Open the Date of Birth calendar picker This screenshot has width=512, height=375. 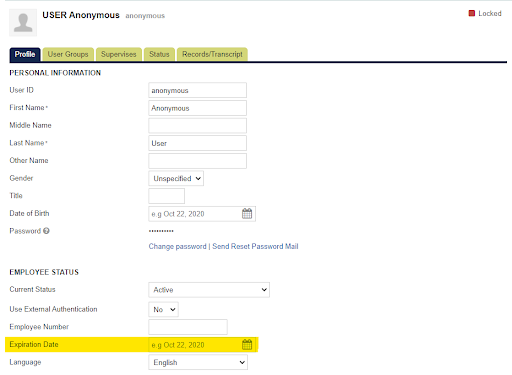247,214
